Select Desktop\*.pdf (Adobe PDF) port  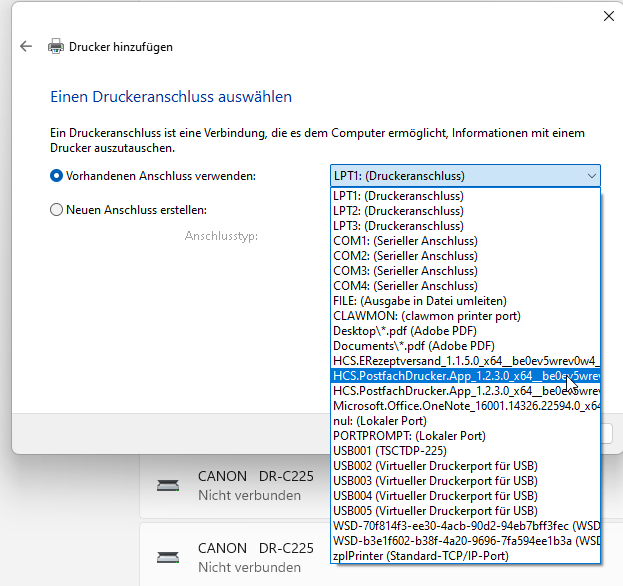(465, 331)
